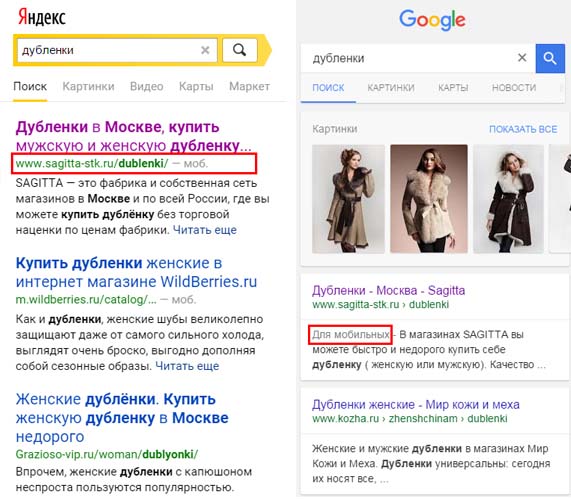Viewport: 571px width, 500px height.
Task: Click the Яндекс logo
Action: [x=42, y=17]
